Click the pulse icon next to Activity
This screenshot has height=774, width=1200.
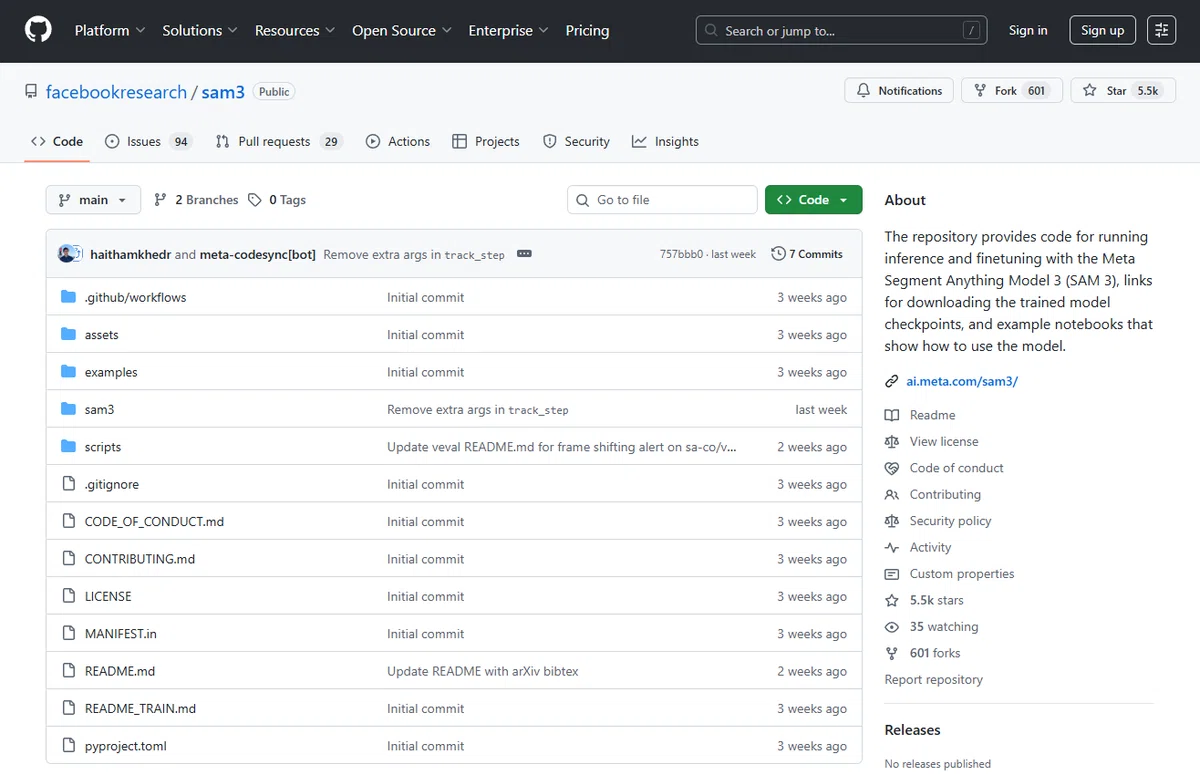[892, 547]
